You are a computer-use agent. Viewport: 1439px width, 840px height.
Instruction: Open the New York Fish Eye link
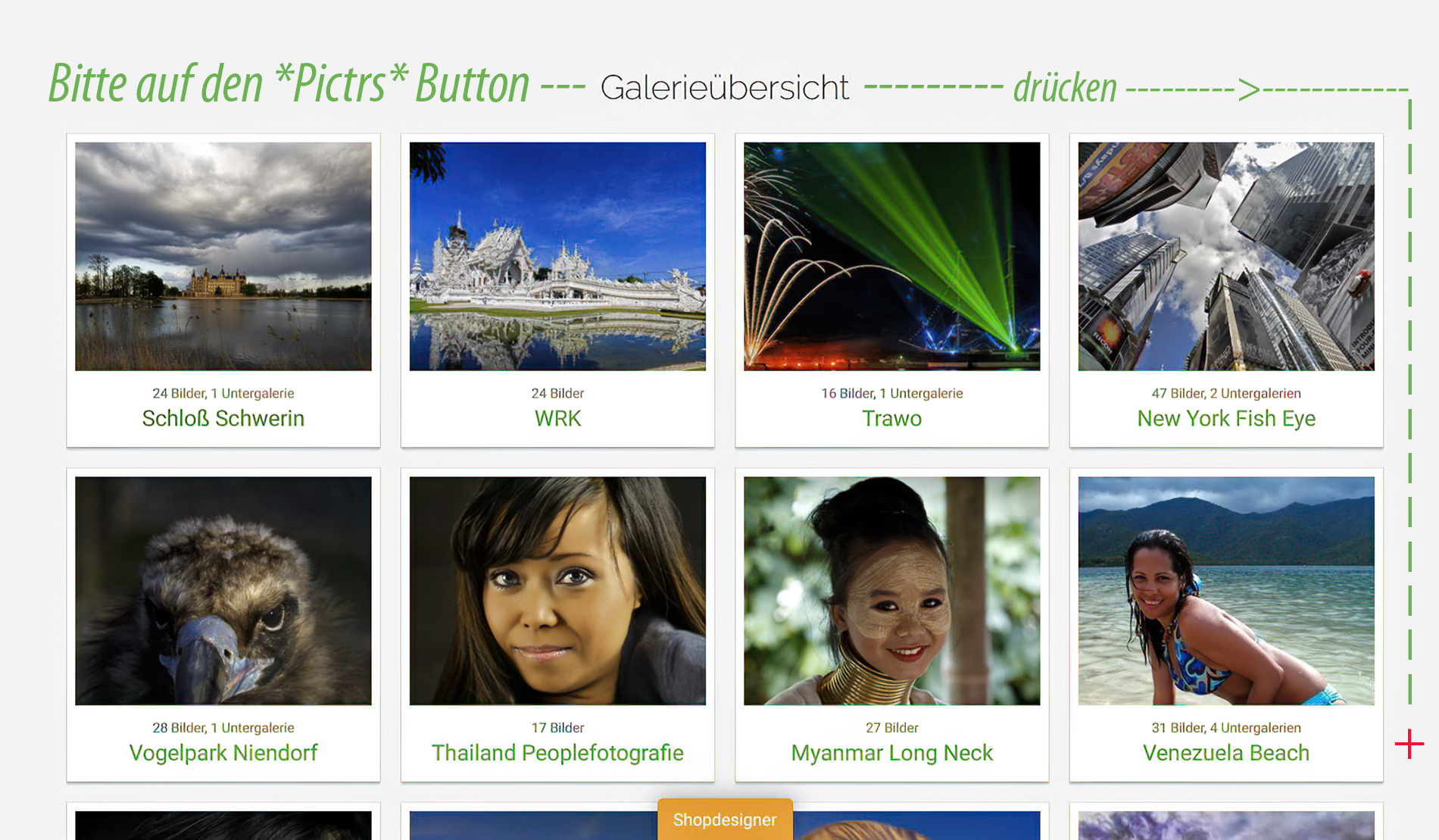pyautogui.click(x=1226, y=419)
